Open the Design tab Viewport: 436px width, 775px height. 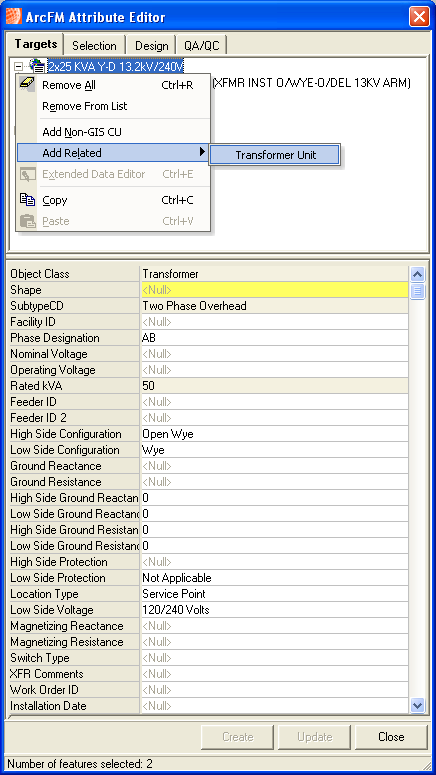point(151,45)
